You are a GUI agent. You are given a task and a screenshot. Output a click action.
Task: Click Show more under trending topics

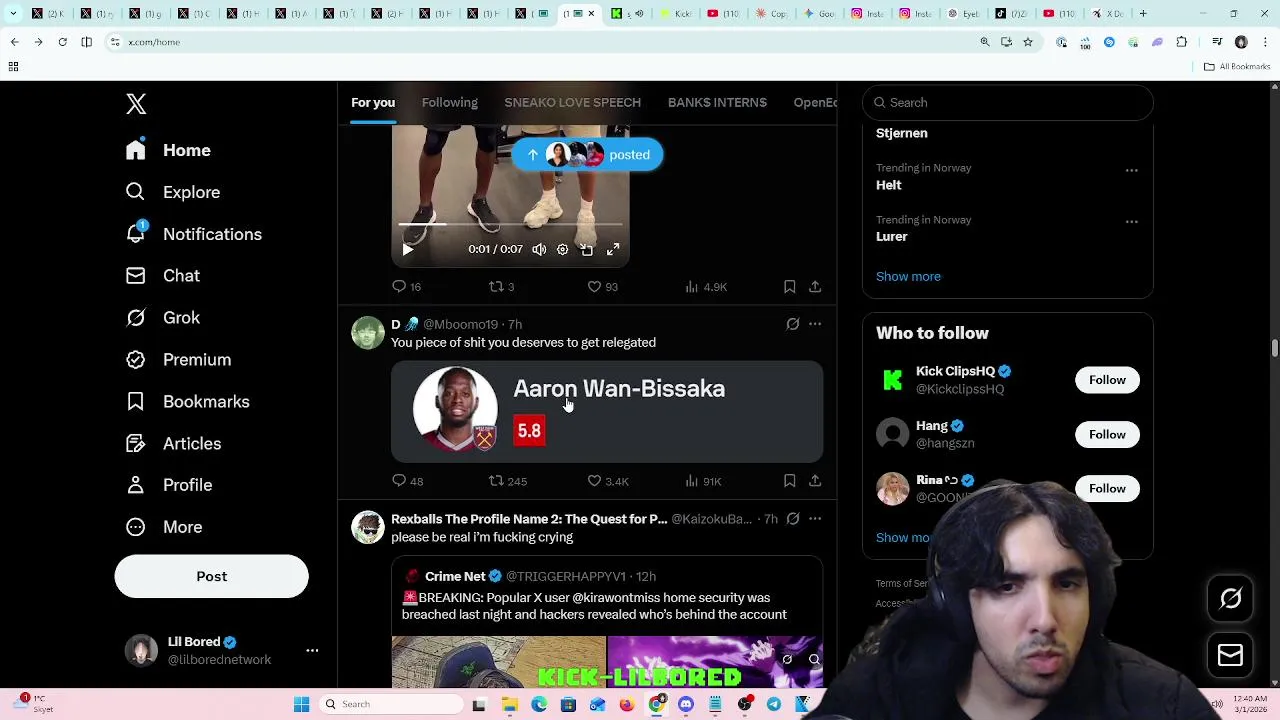908,276
